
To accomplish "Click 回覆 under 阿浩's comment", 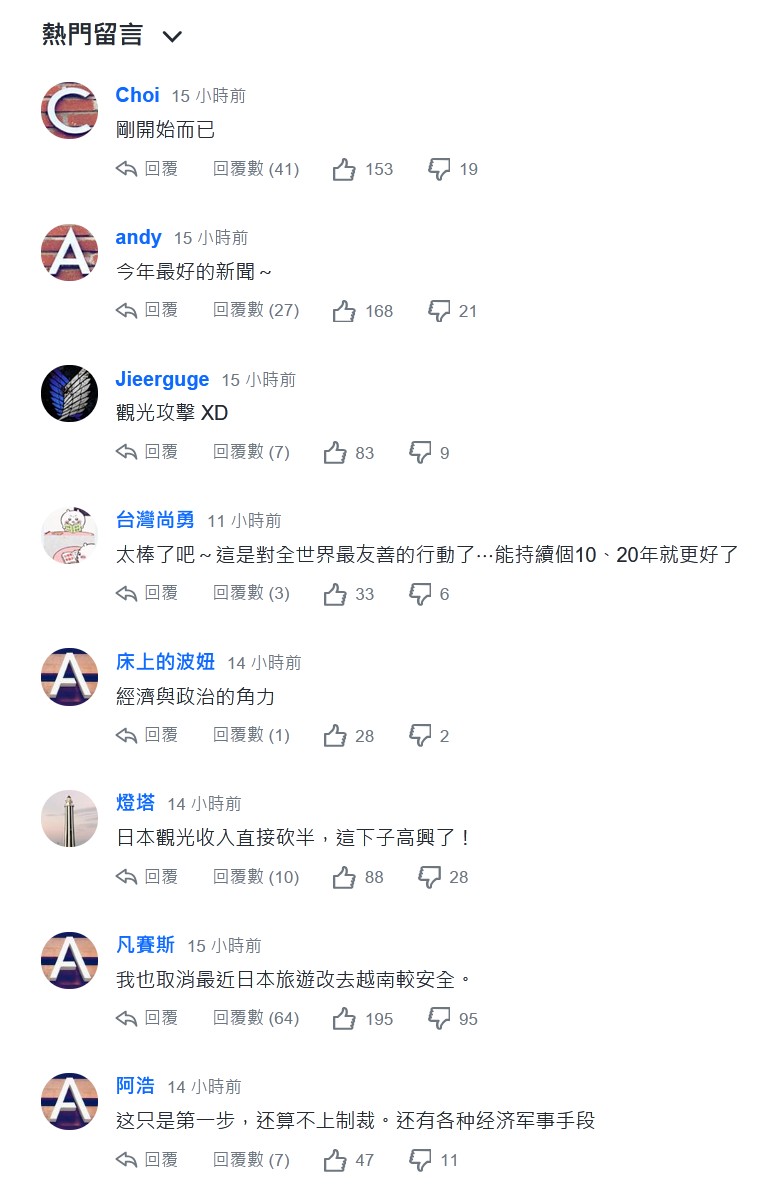I will [148, 1160].
